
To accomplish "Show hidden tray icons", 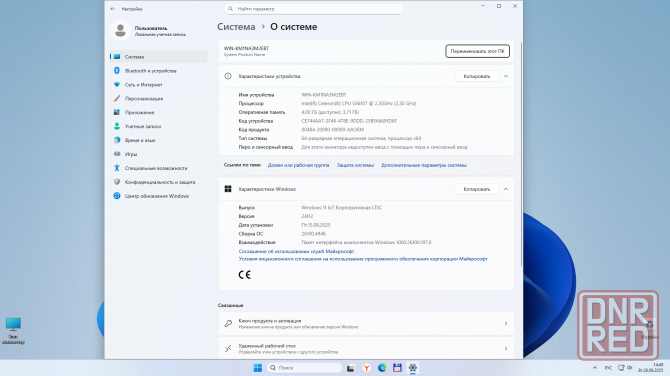I will click(x=595, y=368).
